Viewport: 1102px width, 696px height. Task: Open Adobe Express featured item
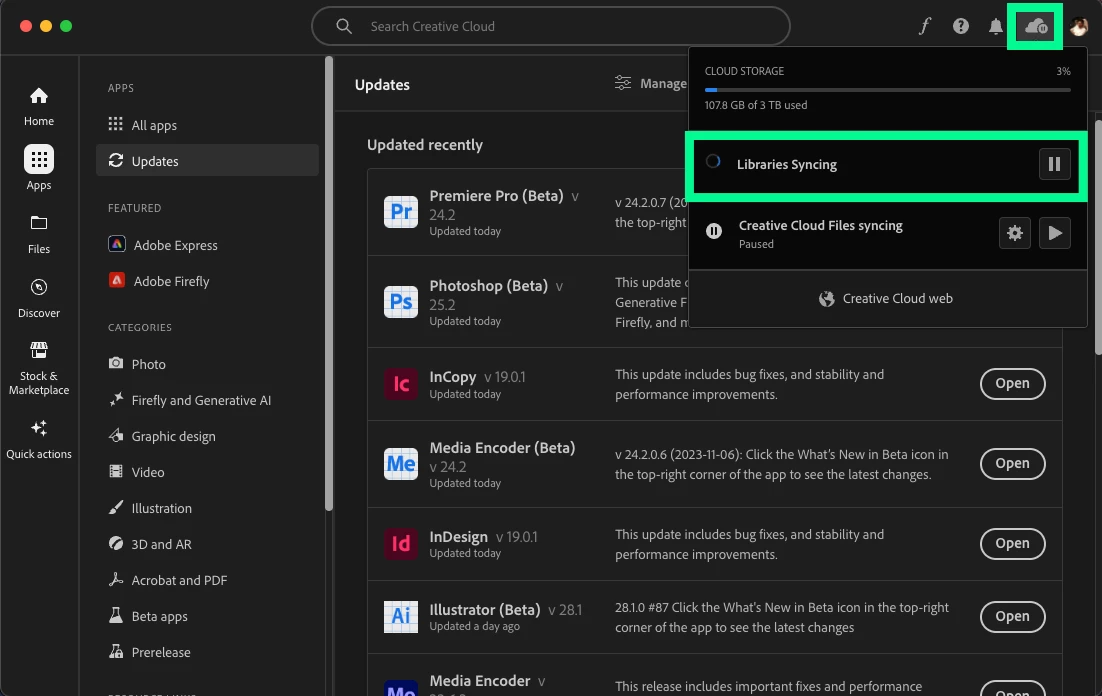tap(207, 245)
